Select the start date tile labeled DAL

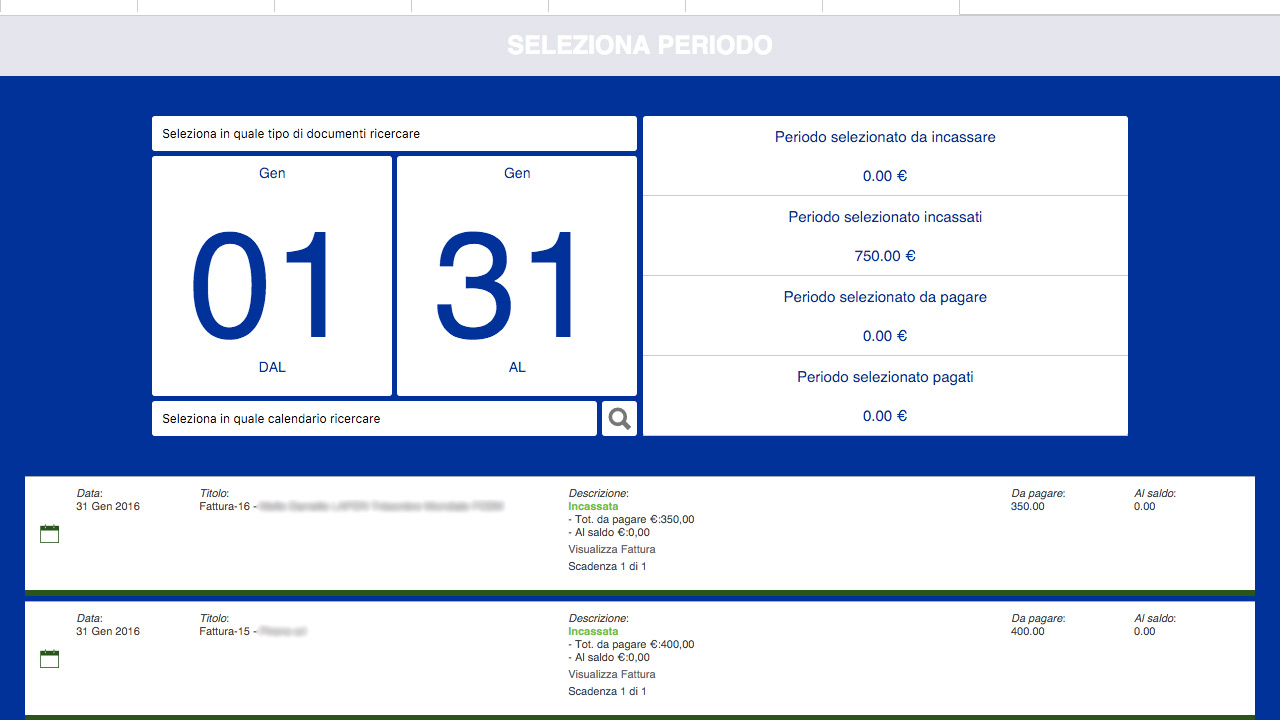[x=272, y=276]
